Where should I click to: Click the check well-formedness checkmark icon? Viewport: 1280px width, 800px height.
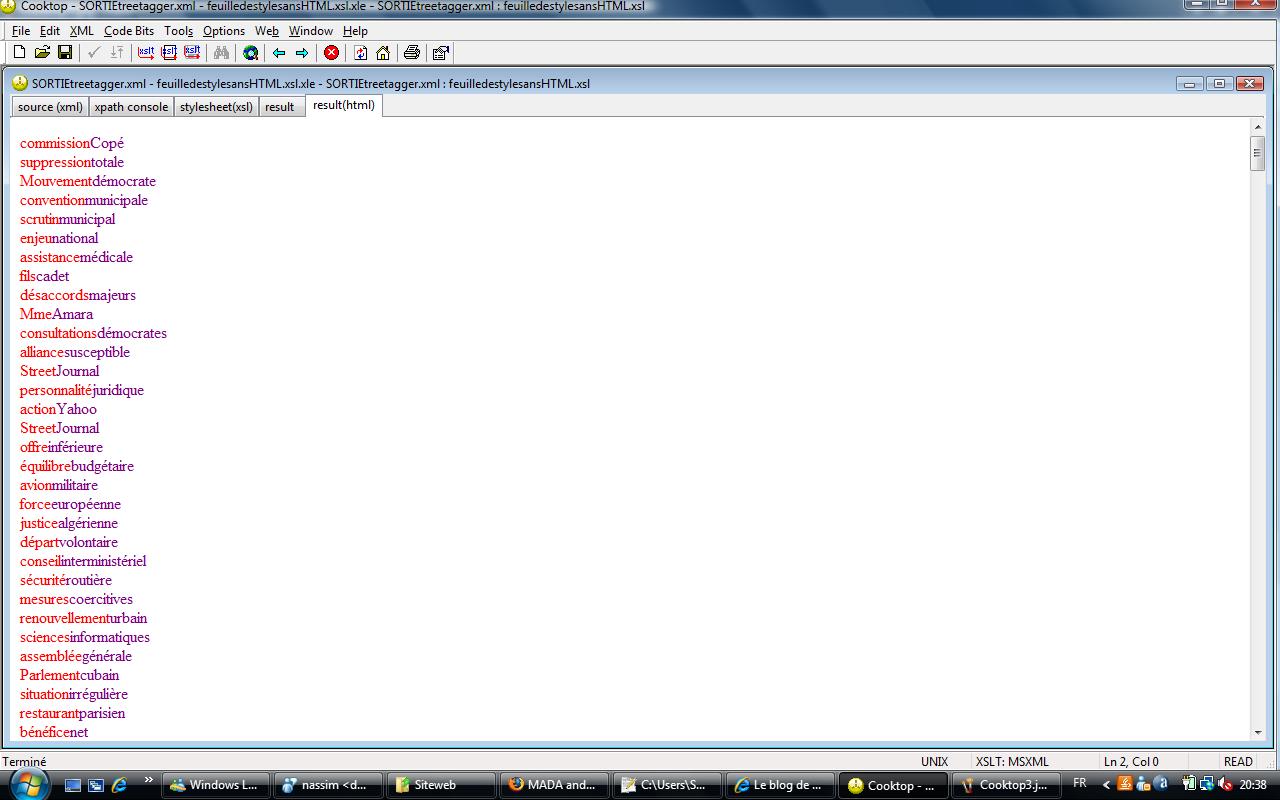(x=94, y=52)
